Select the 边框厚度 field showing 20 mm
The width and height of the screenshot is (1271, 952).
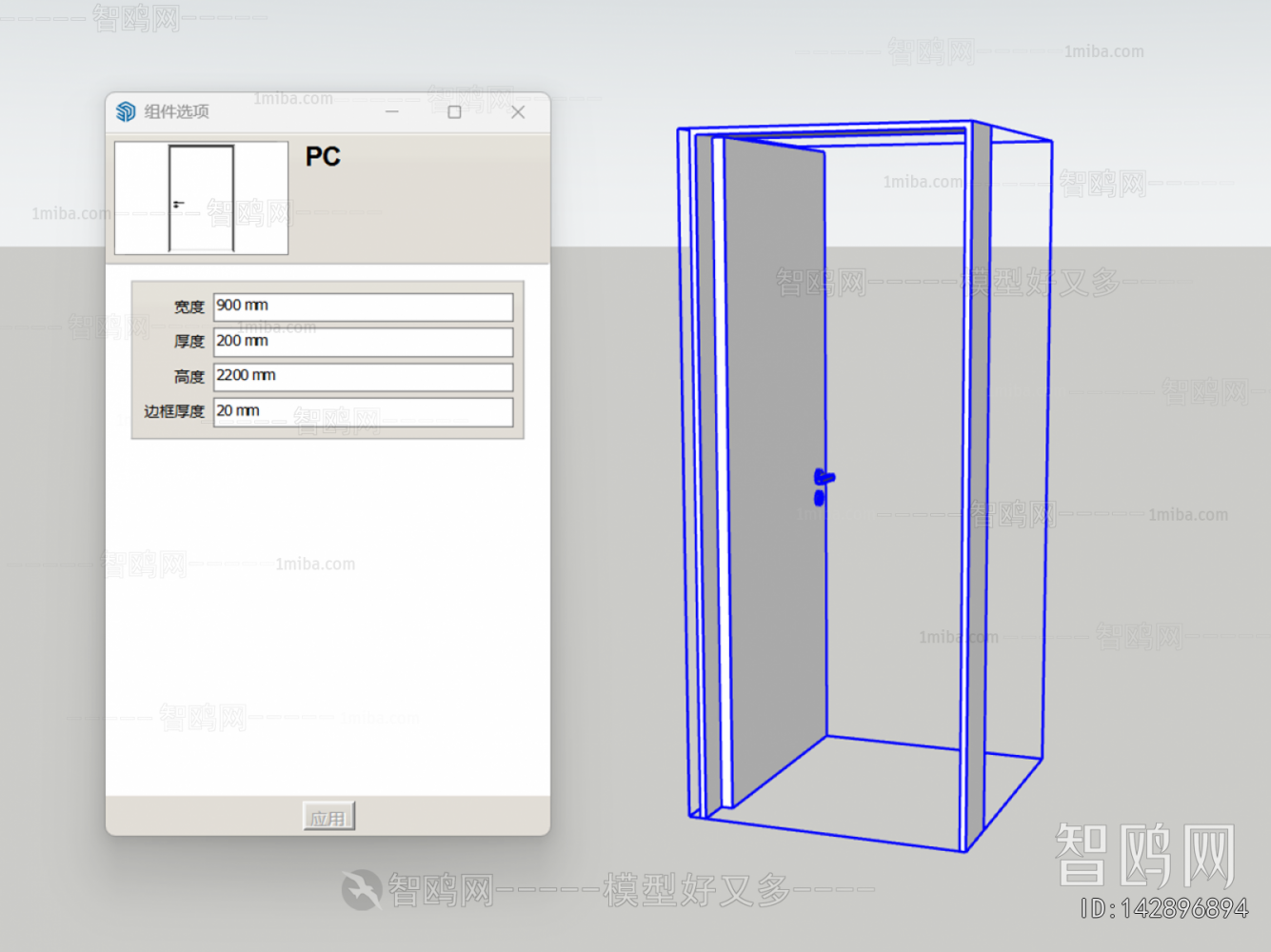point(363,412)
